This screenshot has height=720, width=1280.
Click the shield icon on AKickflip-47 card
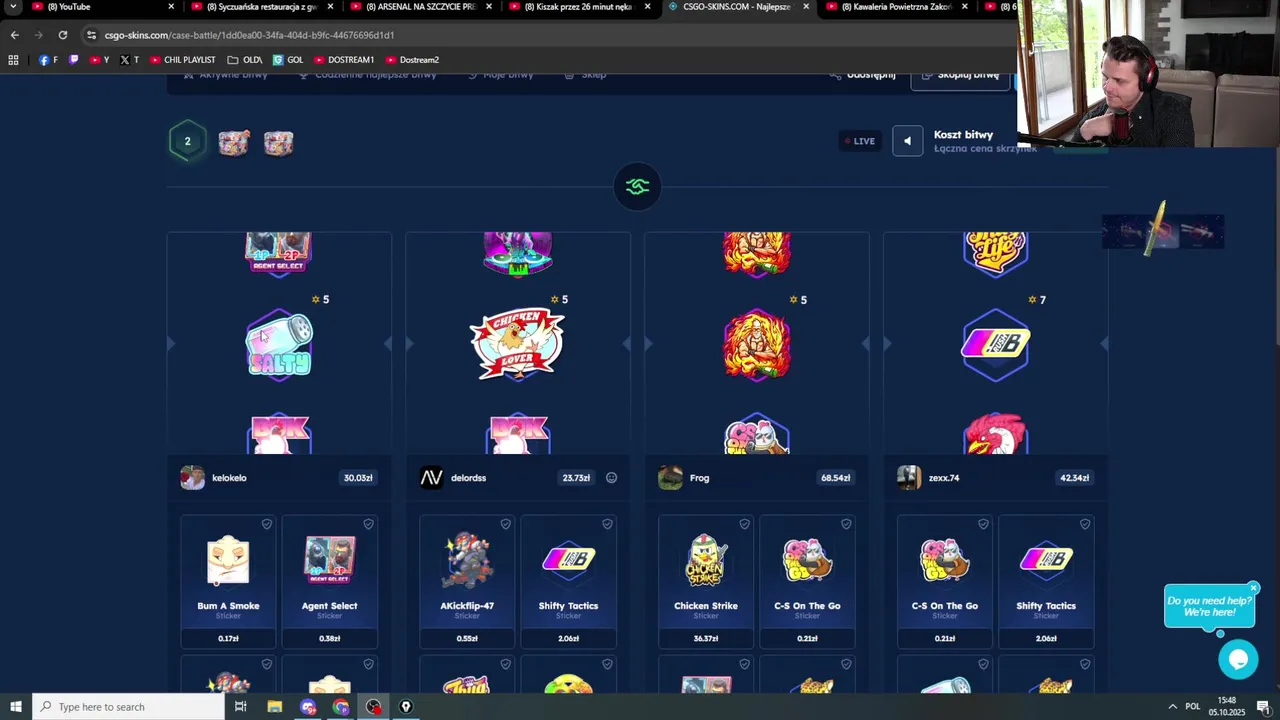(x=505, y=524)
